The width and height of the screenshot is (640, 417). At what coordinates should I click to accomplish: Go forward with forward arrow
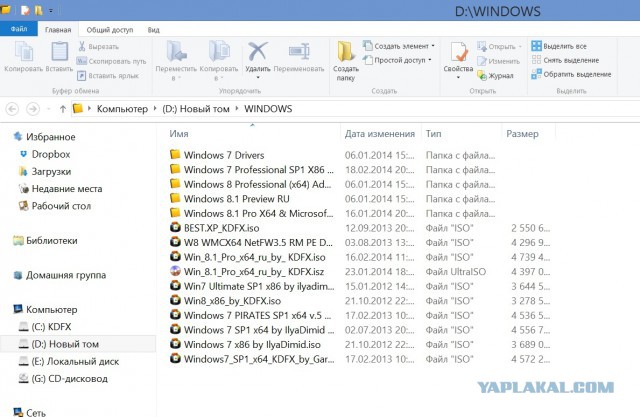click(33, 109)
